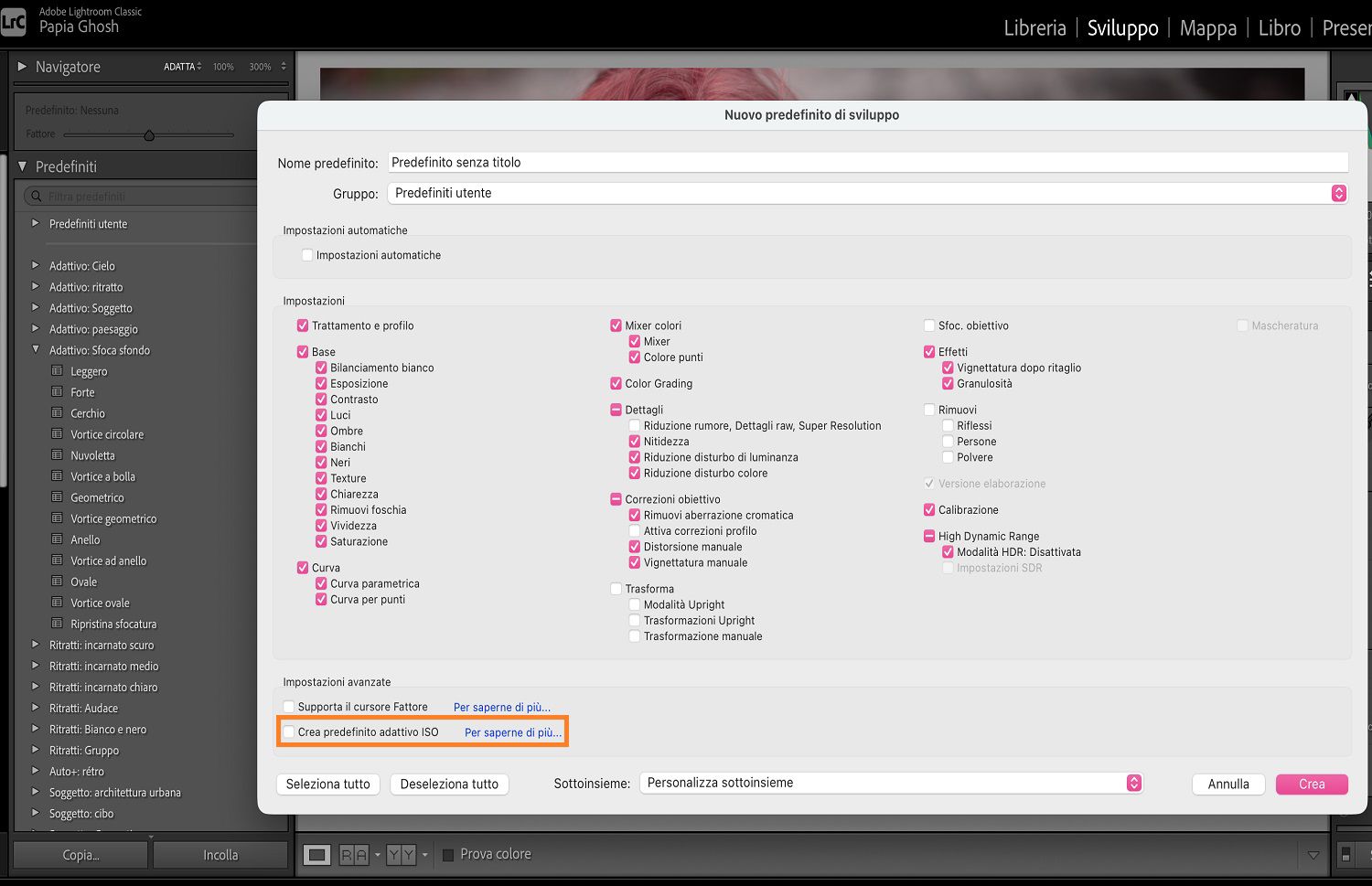Open the RA view options arrow
Viewport: 1372px width, 886px height.
click(377, 856)
